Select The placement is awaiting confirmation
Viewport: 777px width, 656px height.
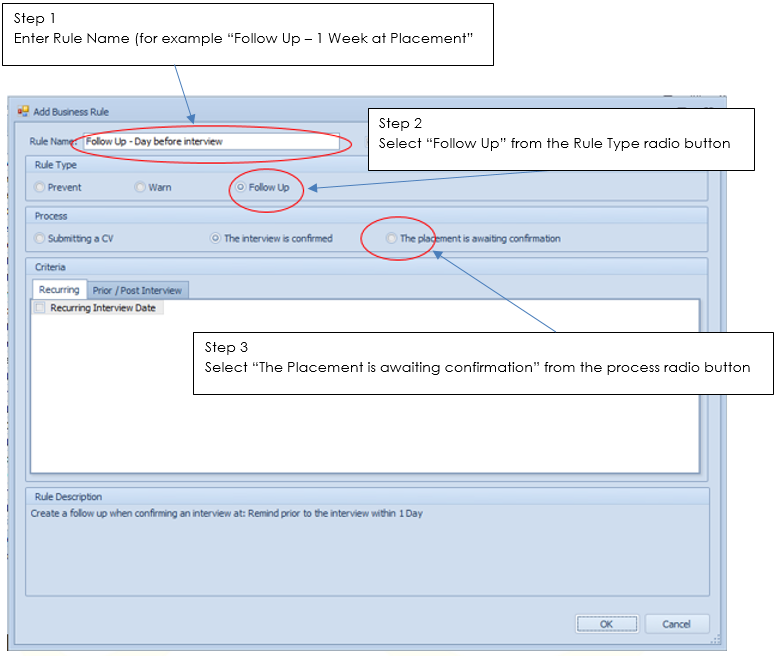pos(391,239)
